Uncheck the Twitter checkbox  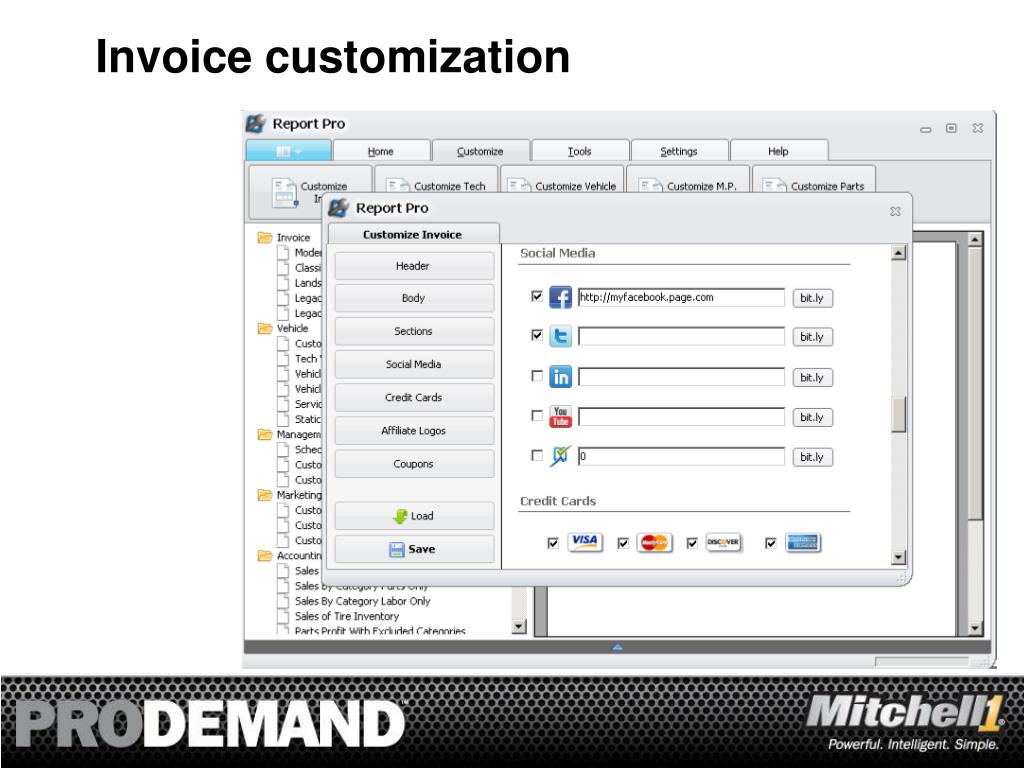pyautogui.click(x=537, y=335)
